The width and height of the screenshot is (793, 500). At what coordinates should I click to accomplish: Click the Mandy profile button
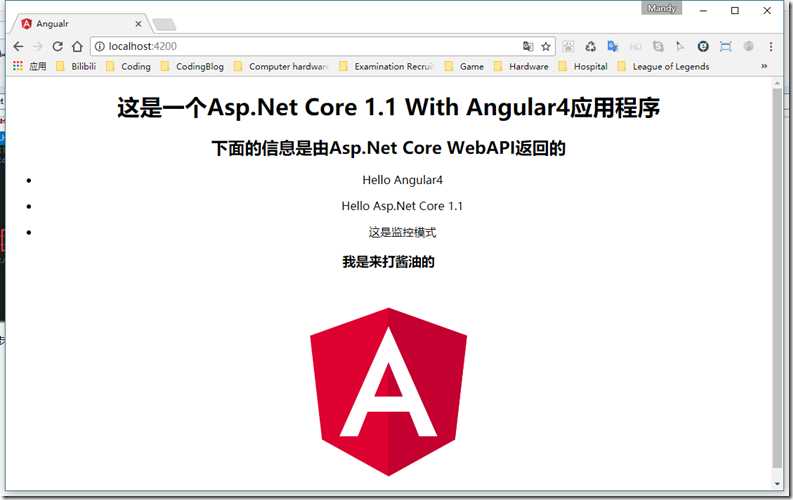662,8
